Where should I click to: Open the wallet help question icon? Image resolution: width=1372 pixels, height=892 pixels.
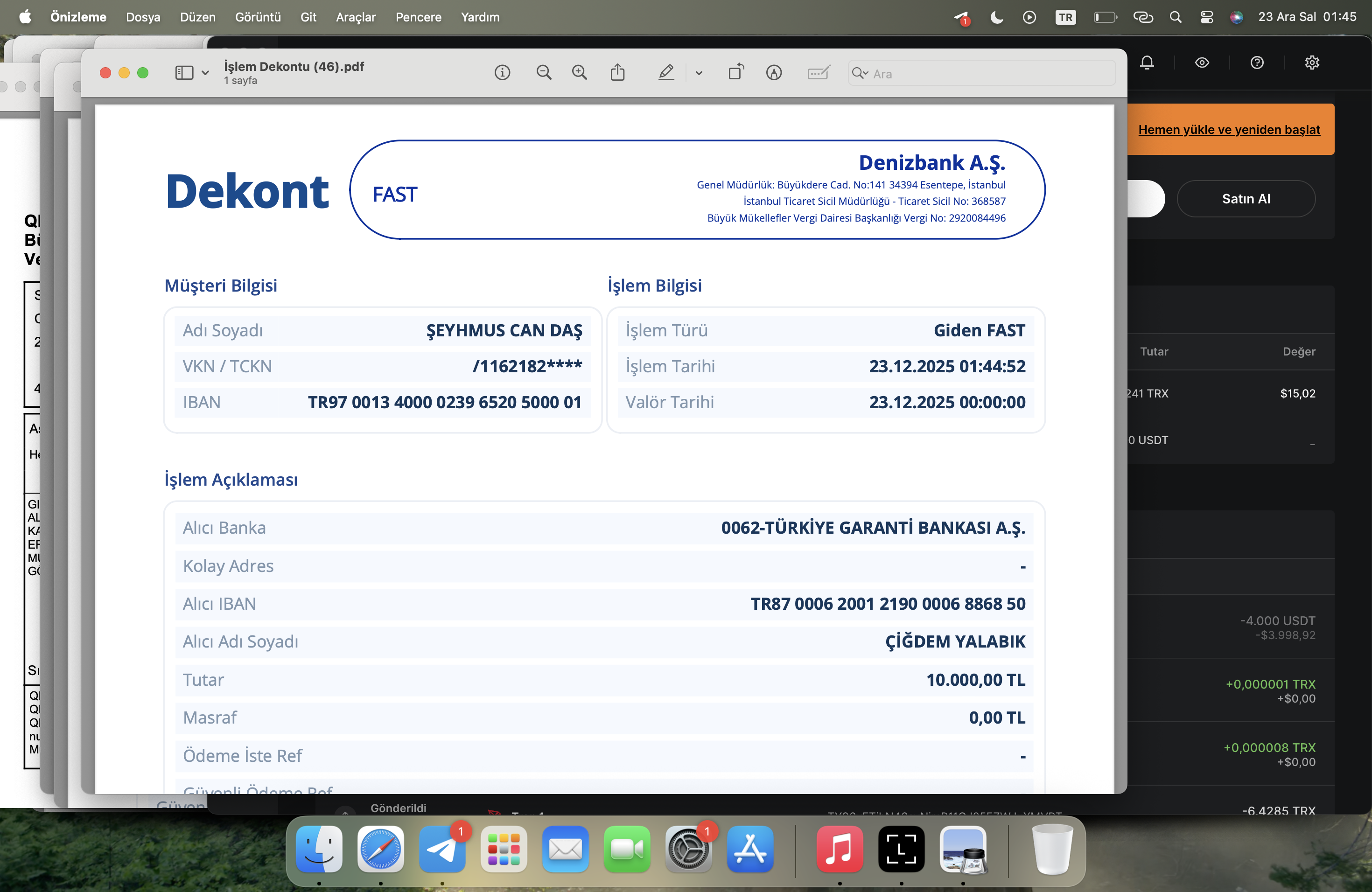(x=1257, y=62)
